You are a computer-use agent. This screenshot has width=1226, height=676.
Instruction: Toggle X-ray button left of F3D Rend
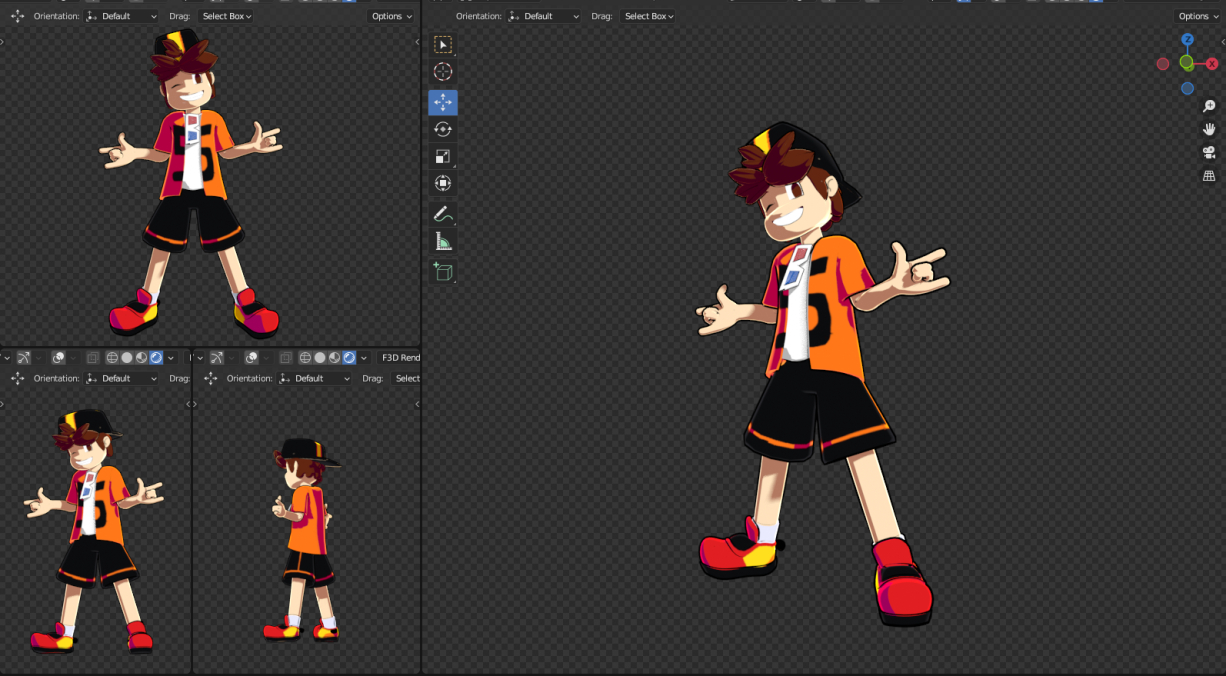286,358
